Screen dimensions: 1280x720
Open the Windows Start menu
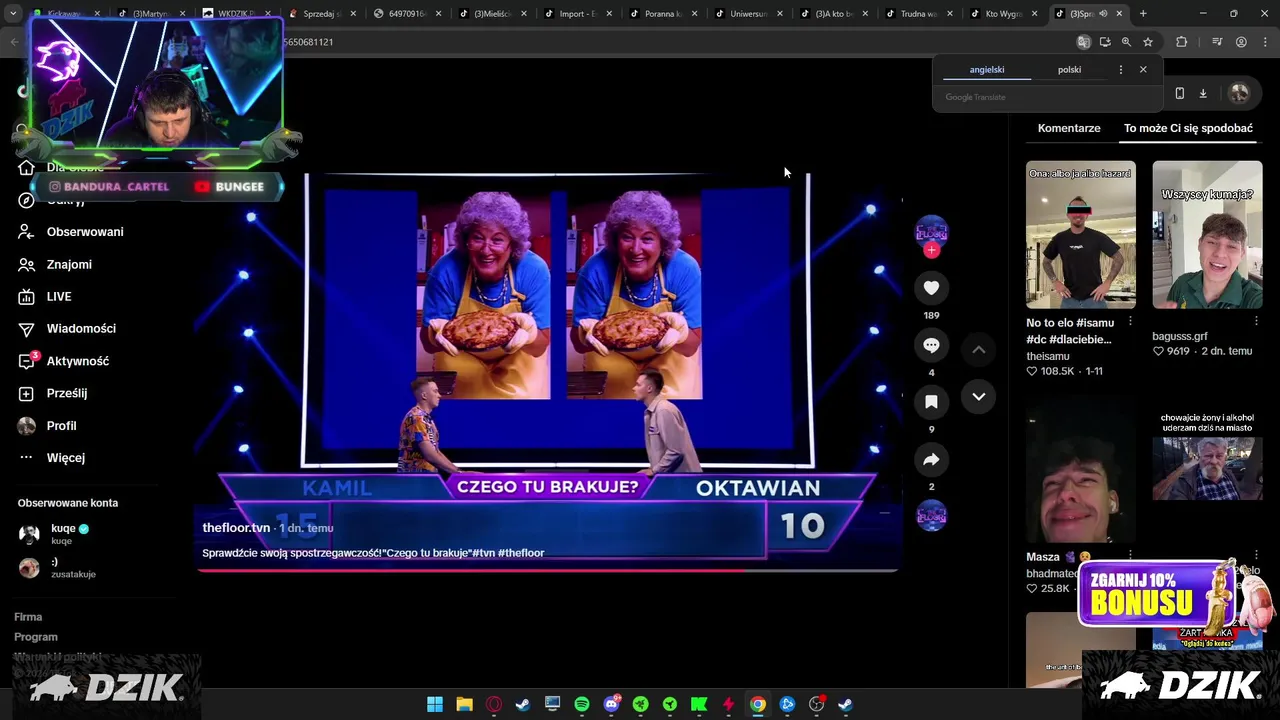point(435,704)
